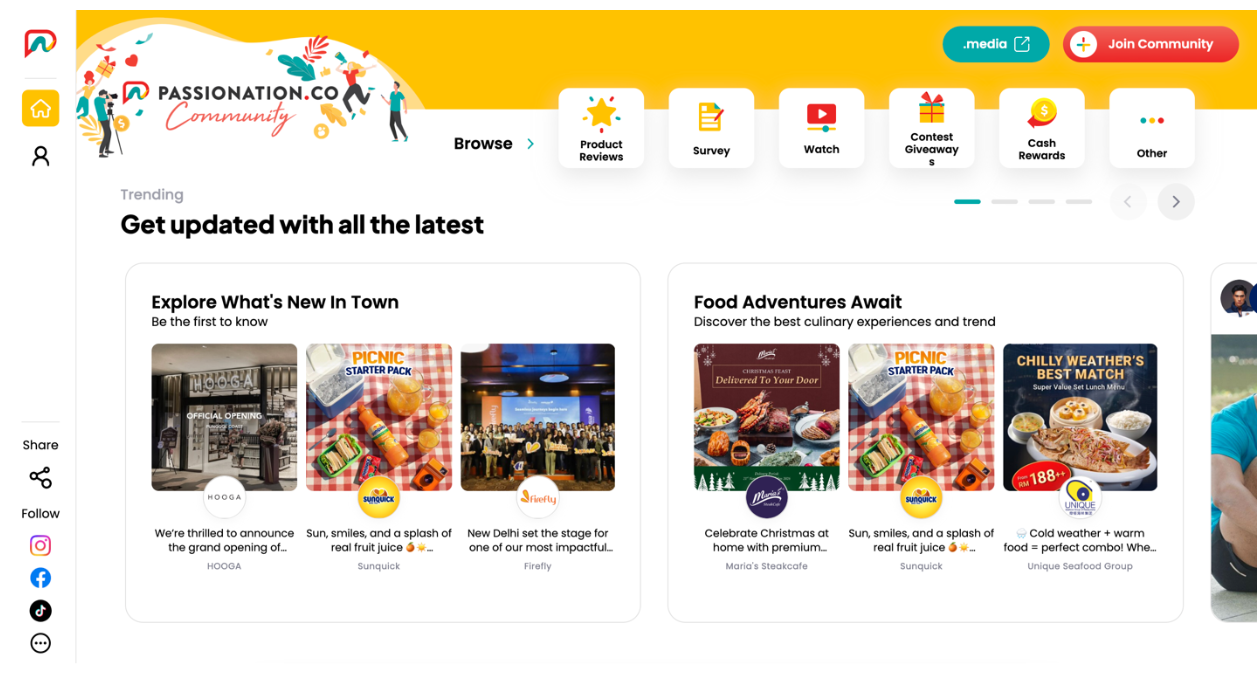Viewport: 1258px width, 688px height.
Task: Open the Facebook follow icon
Action: [x=40, y=578]
